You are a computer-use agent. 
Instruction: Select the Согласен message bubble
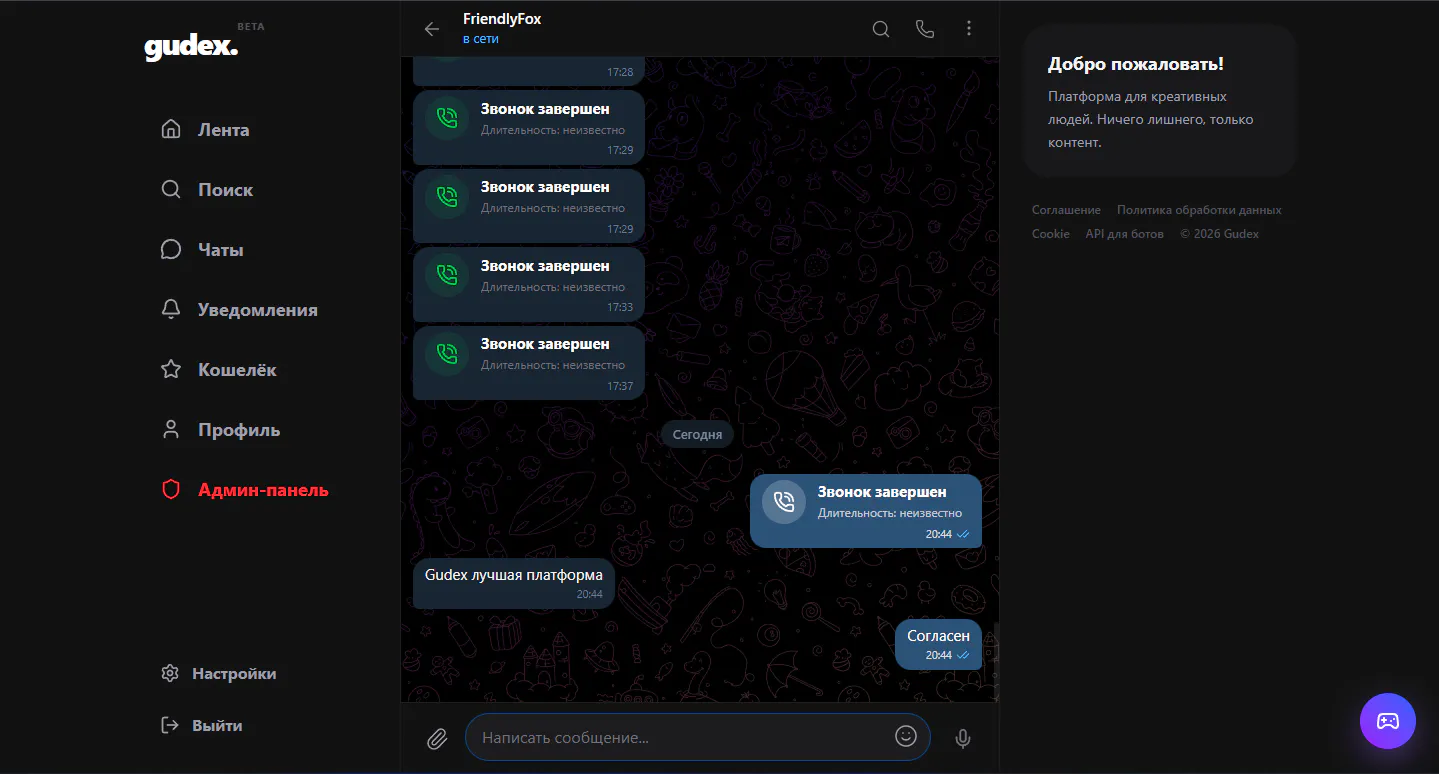click(x=938, y=644)
